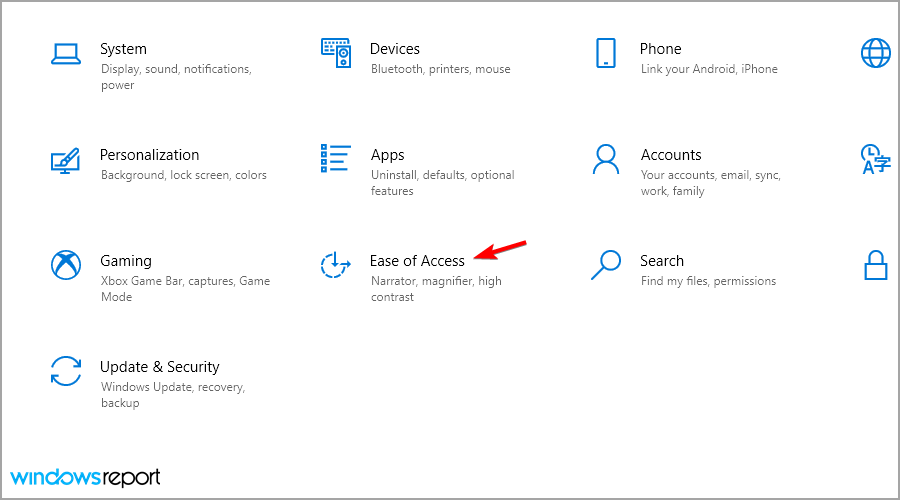Open the System laptop icon

pyautogui.click(x=65, y=53)
